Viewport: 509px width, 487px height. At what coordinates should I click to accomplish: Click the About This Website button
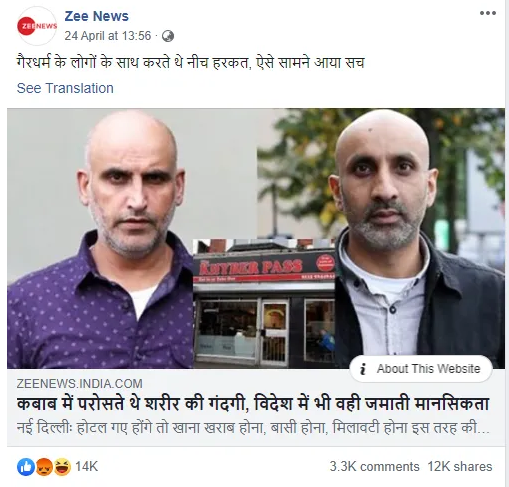tap(421, 369)
